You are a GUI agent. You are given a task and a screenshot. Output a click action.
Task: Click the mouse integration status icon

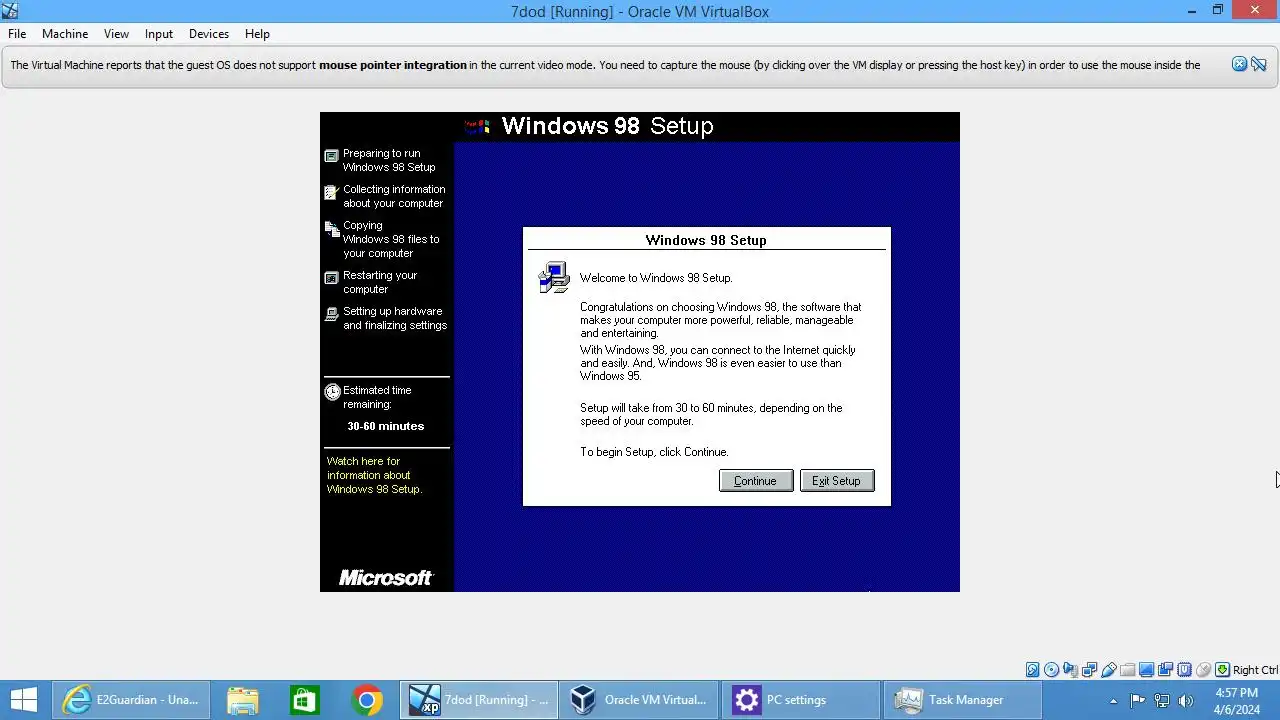(x=1203, y=670)
